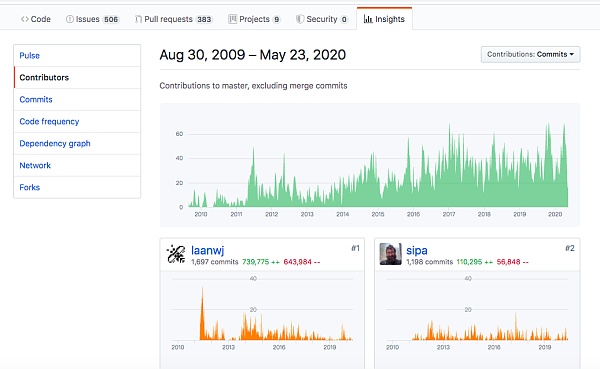Click the Security shield icon
Image resolution: width=600 pixels, height=369 pixels.
point(300,19)
